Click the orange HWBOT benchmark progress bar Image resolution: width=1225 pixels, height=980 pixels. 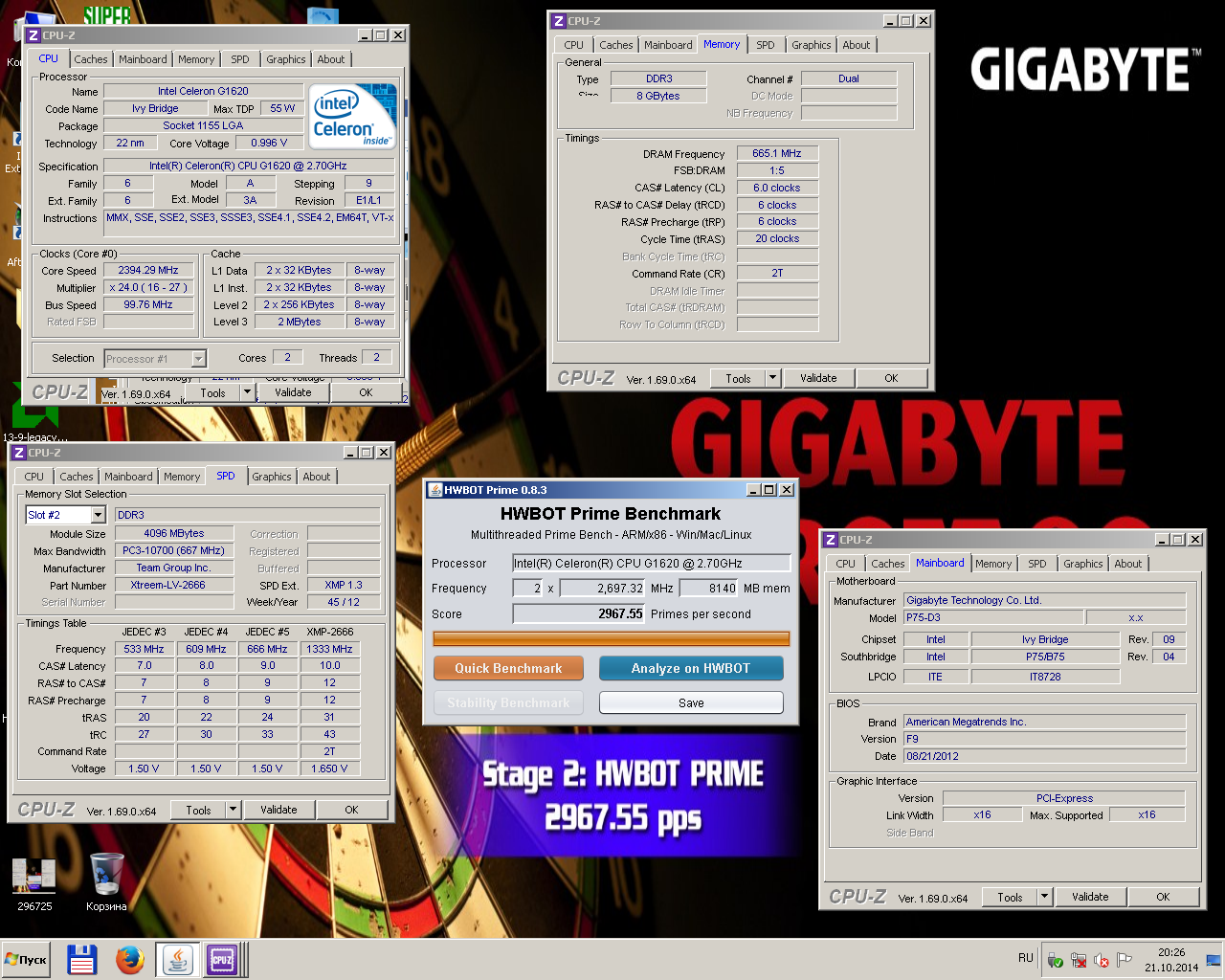[x=612, y=638]
